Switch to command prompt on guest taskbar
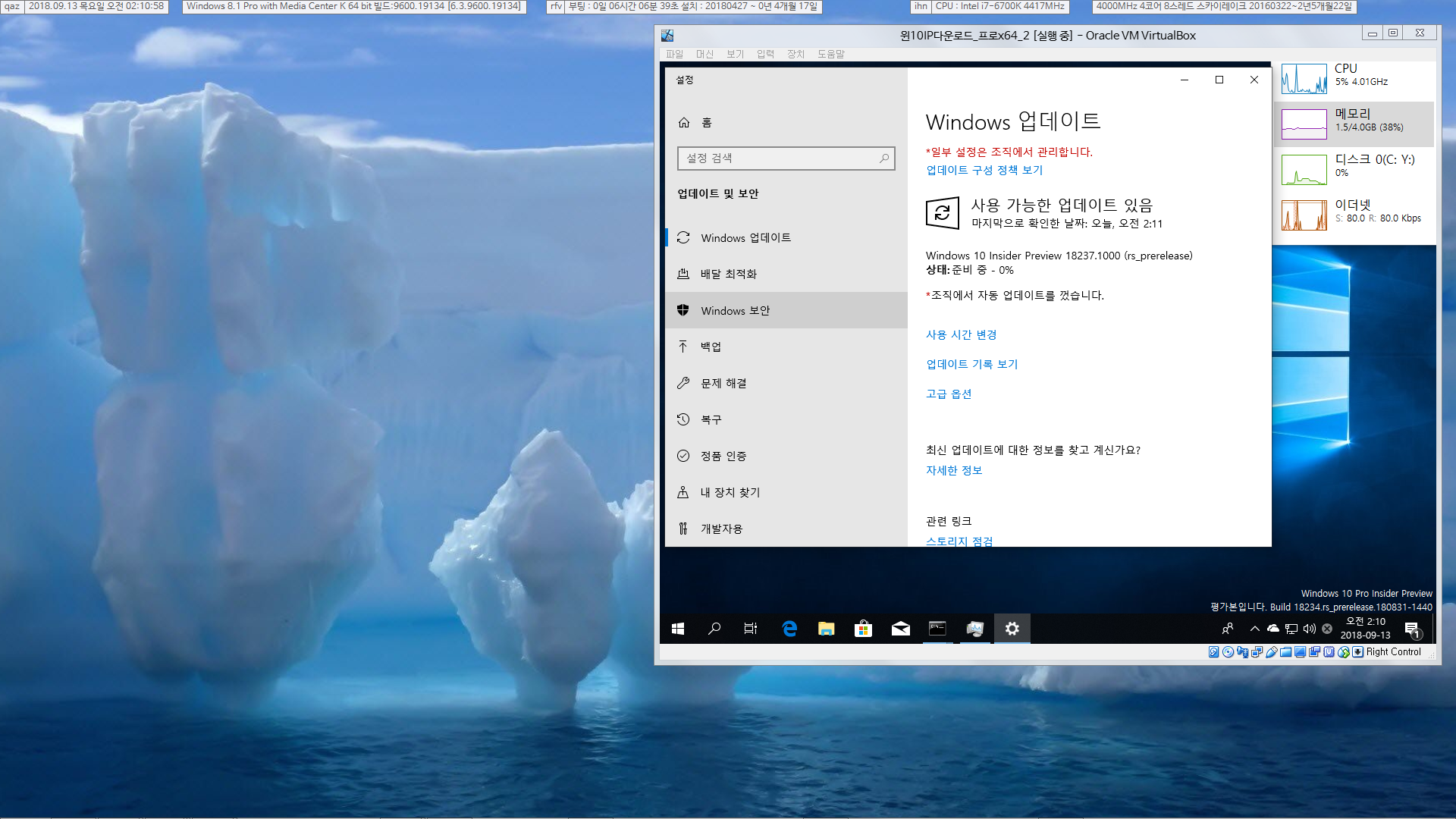Image resolution: width=1456 pixels, height=819 pixels. [937, 629]
